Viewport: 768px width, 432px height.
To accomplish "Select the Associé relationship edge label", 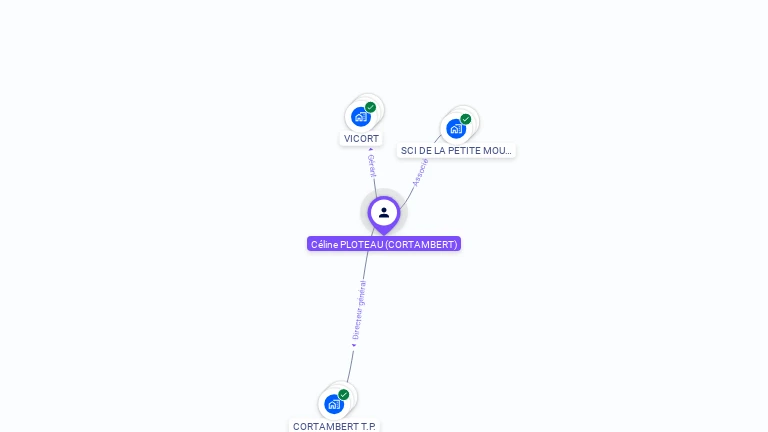I will pos(420,173).
